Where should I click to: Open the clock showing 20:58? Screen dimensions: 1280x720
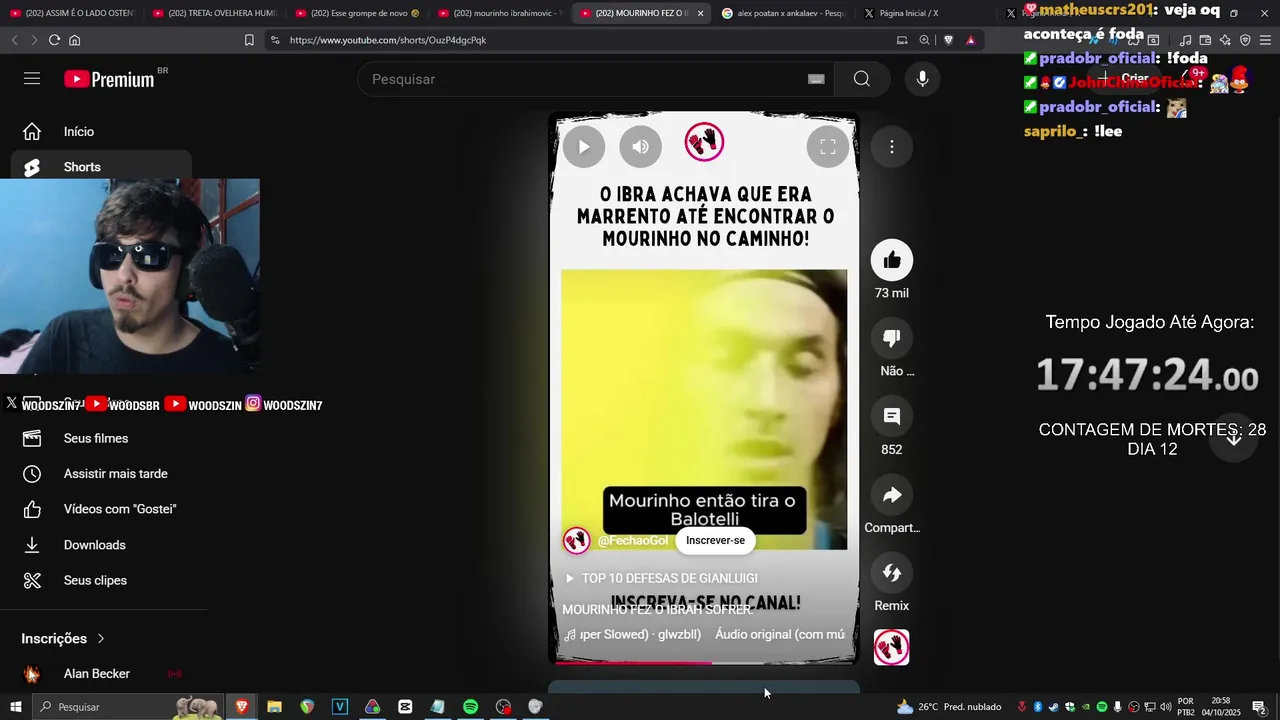tap(1221, 707)
